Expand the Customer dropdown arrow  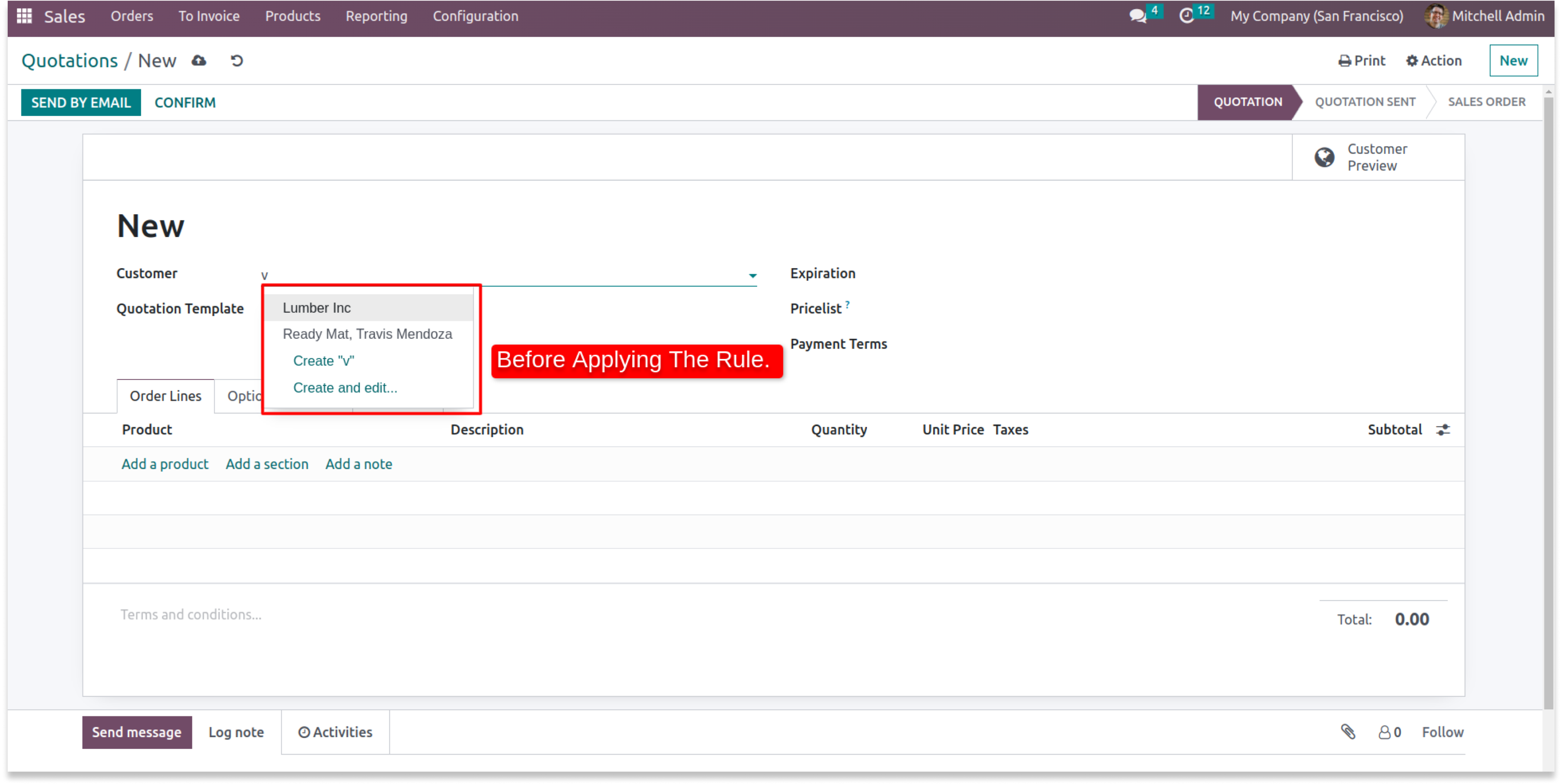tap(752, 276)
